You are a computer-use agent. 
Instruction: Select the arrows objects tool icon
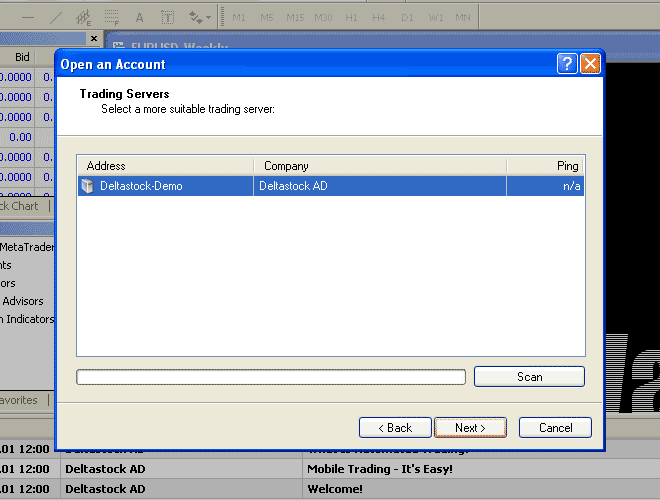click(195, 18)
